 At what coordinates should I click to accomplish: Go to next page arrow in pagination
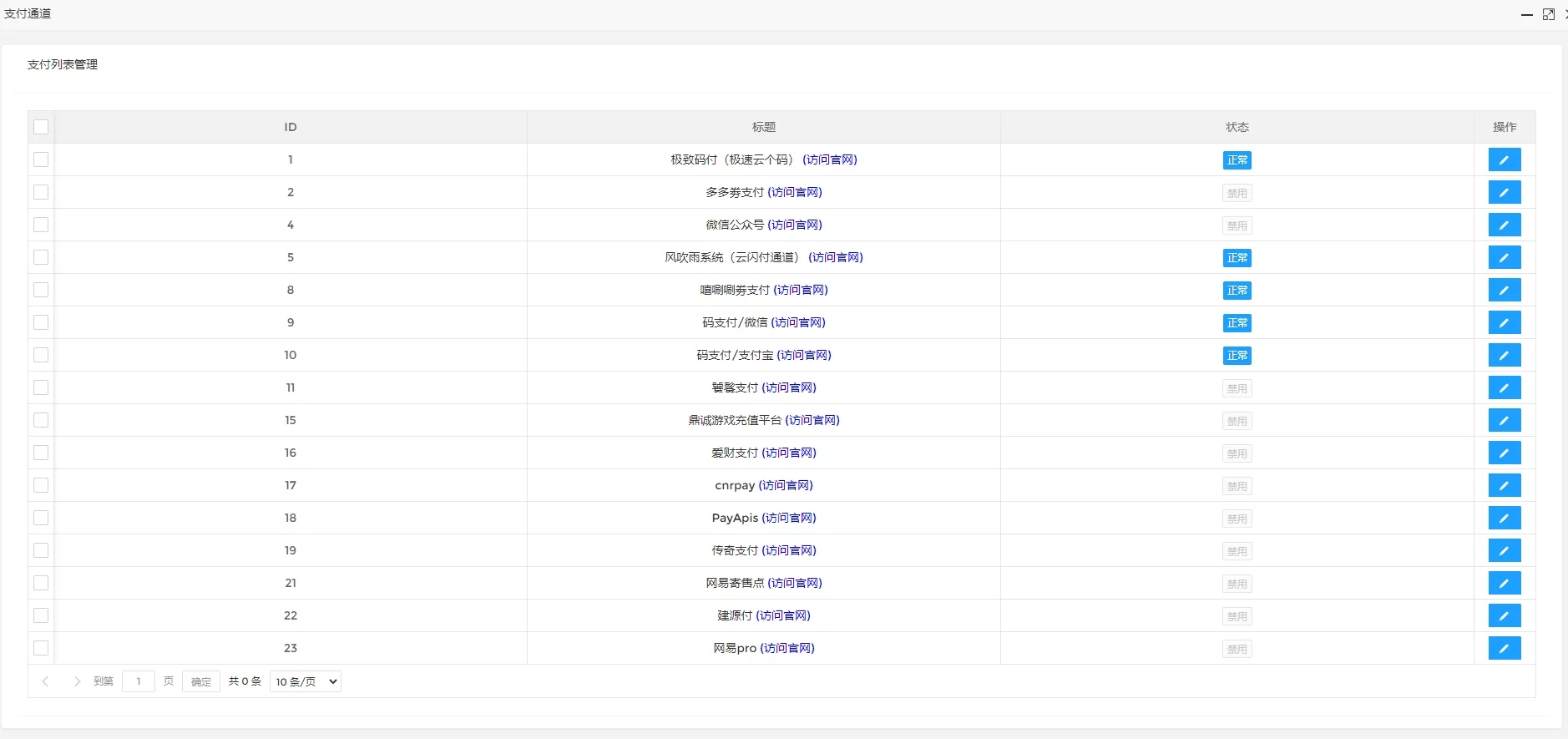77,681
